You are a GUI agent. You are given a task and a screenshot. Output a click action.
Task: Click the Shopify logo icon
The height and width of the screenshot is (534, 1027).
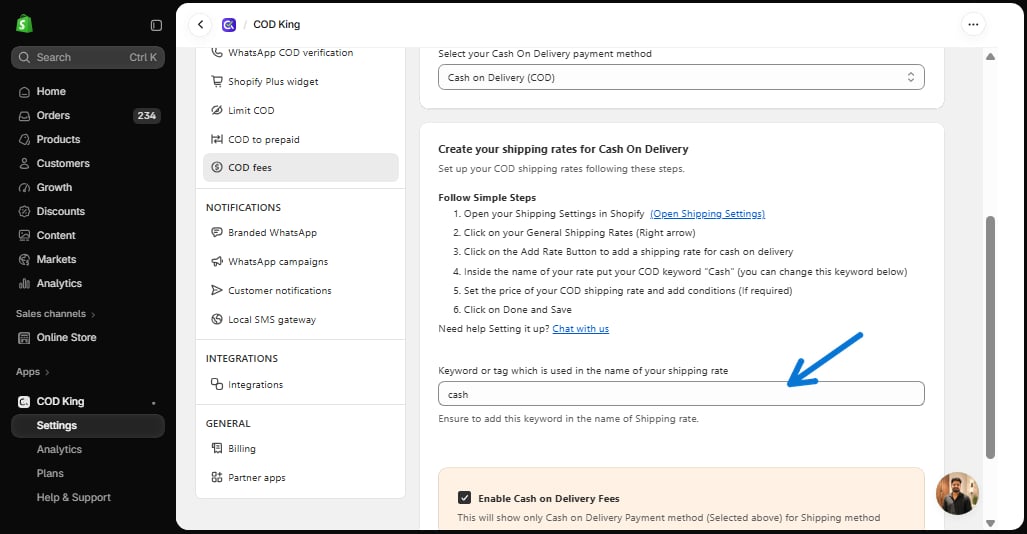[24, 24]
